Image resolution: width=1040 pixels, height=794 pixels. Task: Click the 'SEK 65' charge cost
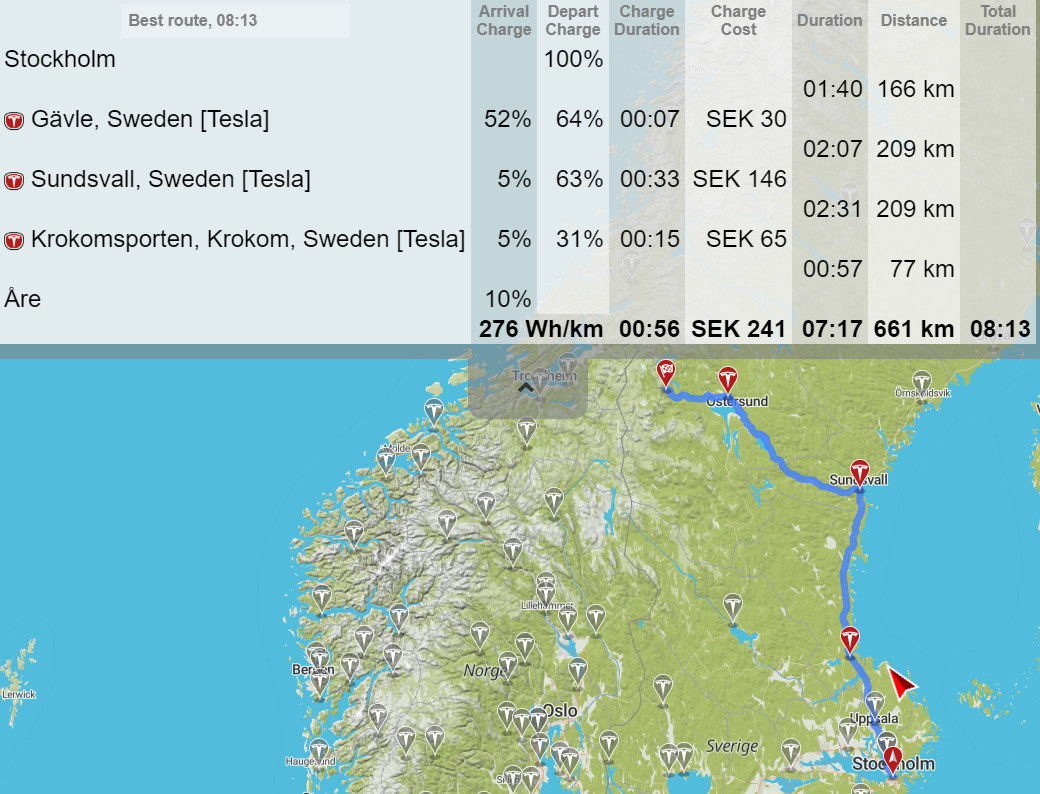coord(746,239)
